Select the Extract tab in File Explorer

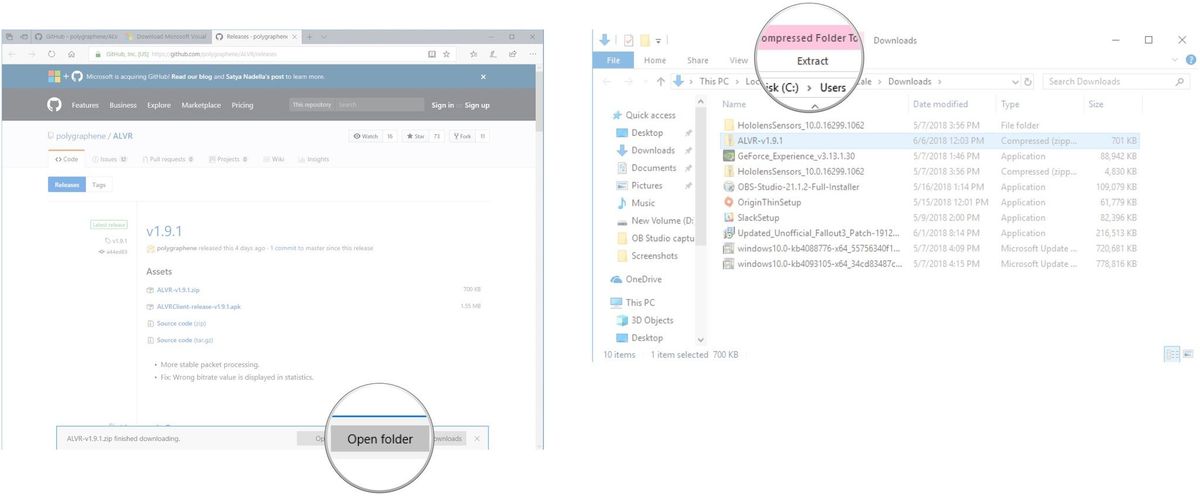pyautogui.click(x=812, y=61)
